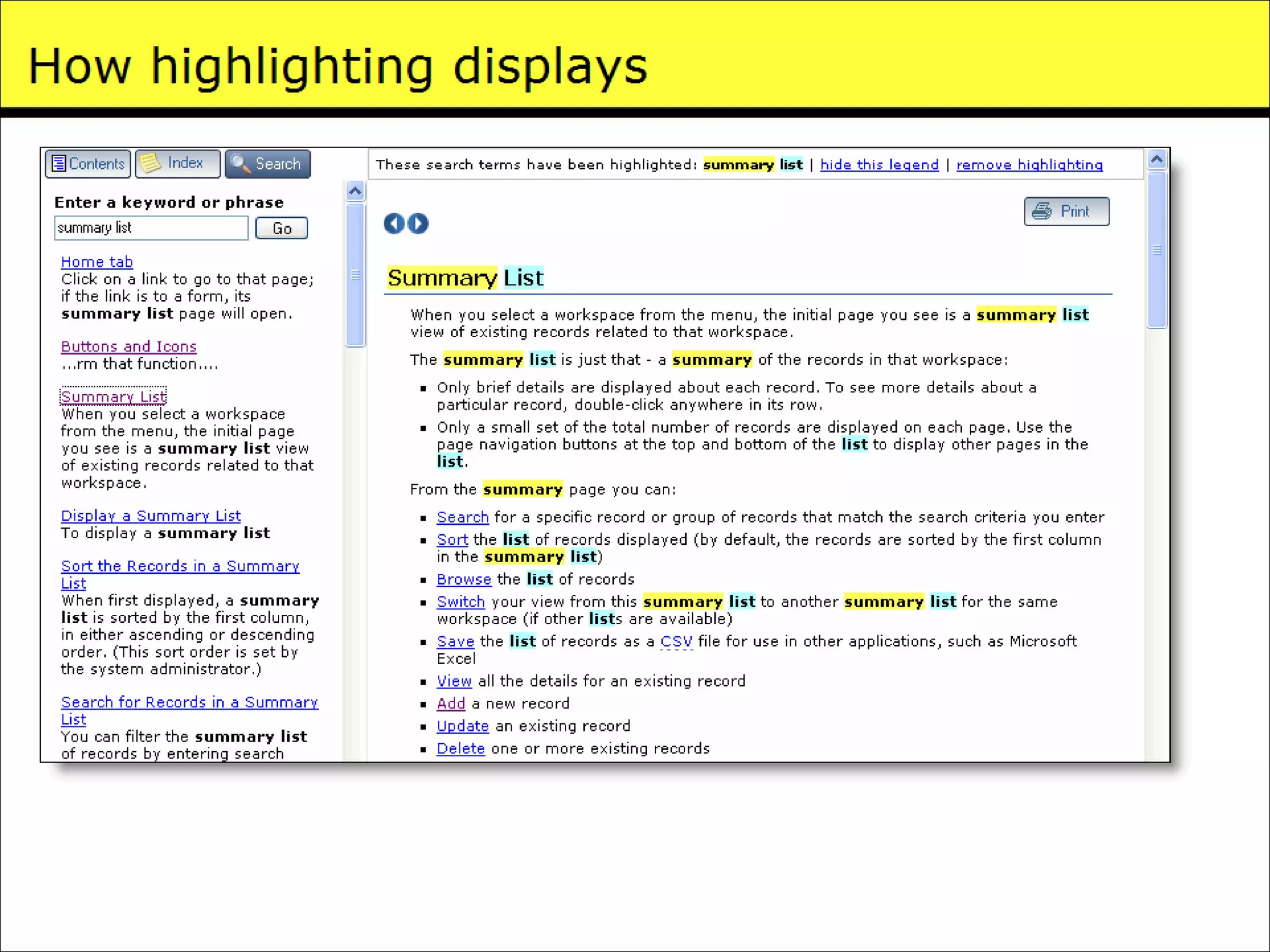Viewport: 1270px width, 952px height.
Task: Open the Contents tab
Action: pyautogui.click(x=88, y=164)
